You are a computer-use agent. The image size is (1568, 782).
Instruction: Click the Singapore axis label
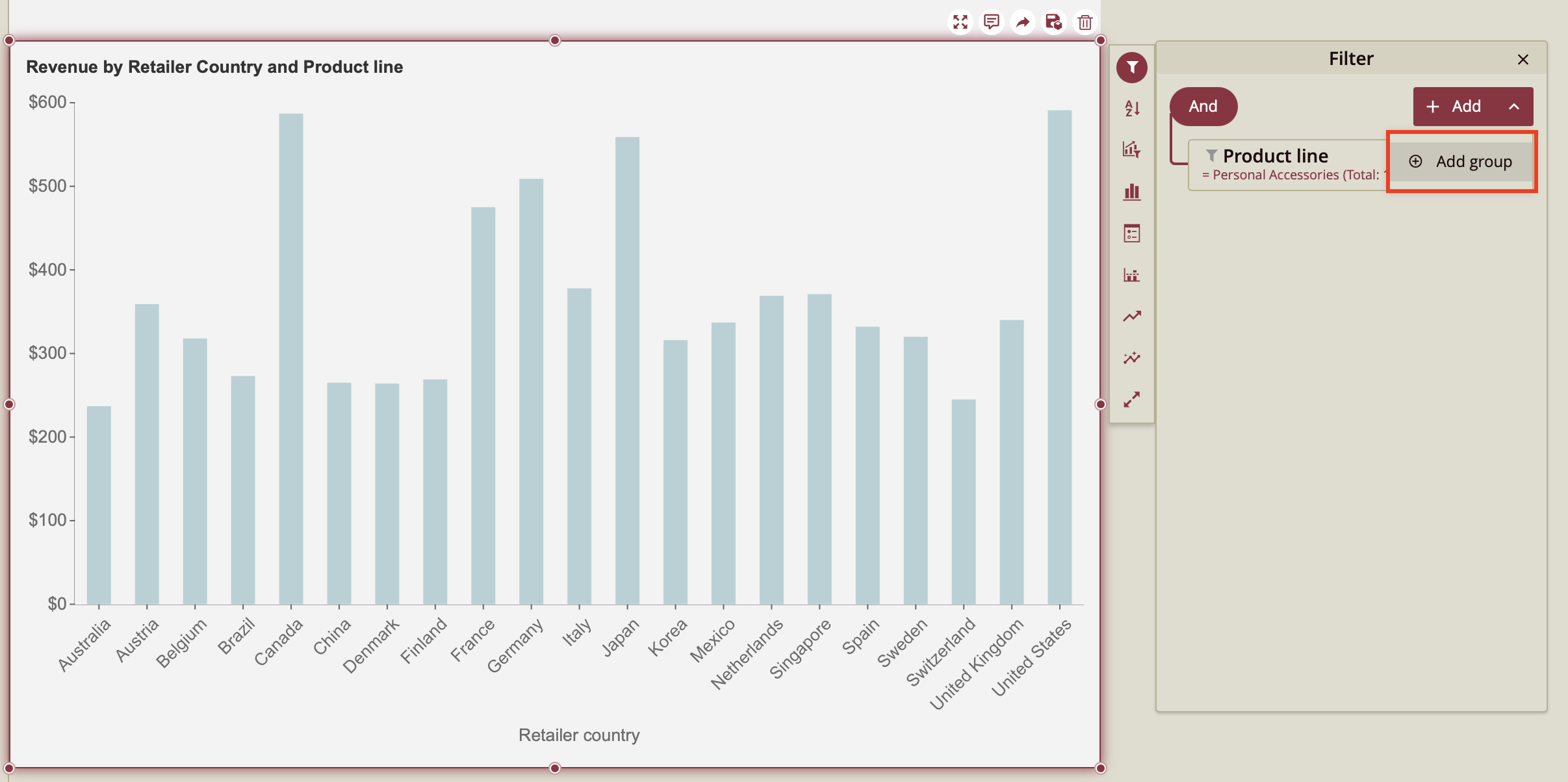coord(800,648)
